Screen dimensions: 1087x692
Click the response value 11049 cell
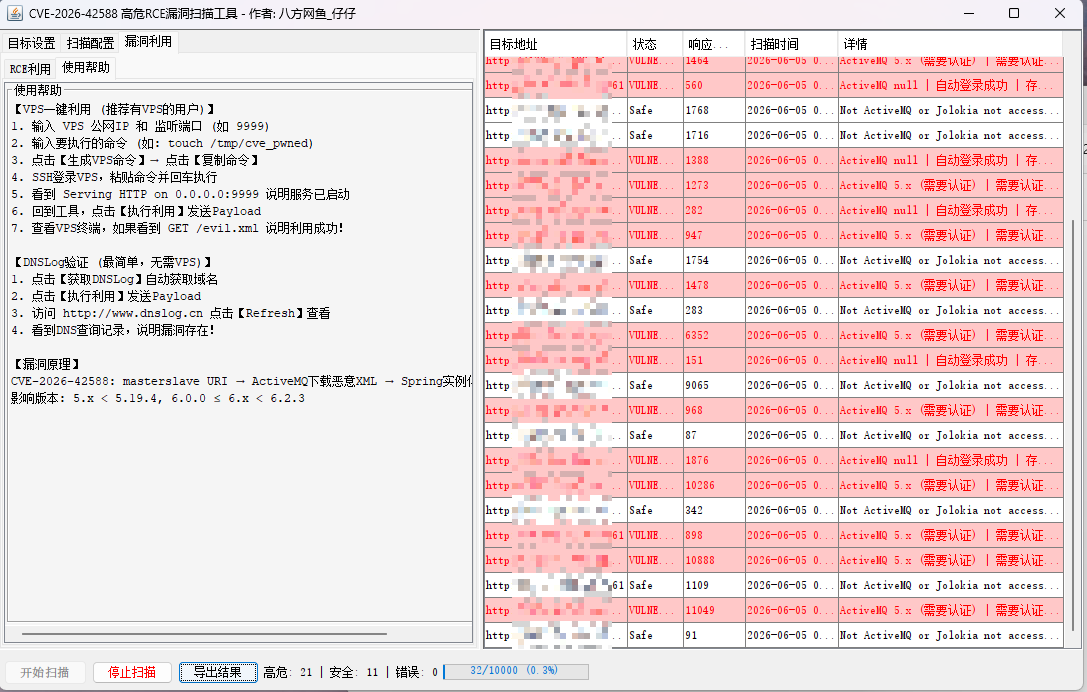click(x=714, y=609)
